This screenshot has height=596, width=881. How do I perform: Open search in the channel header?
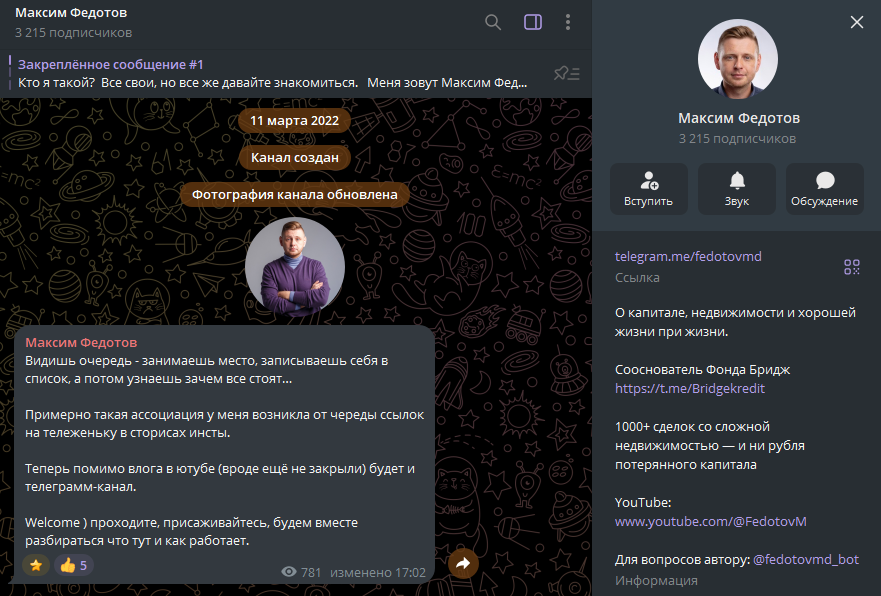[x=493, y=22]
